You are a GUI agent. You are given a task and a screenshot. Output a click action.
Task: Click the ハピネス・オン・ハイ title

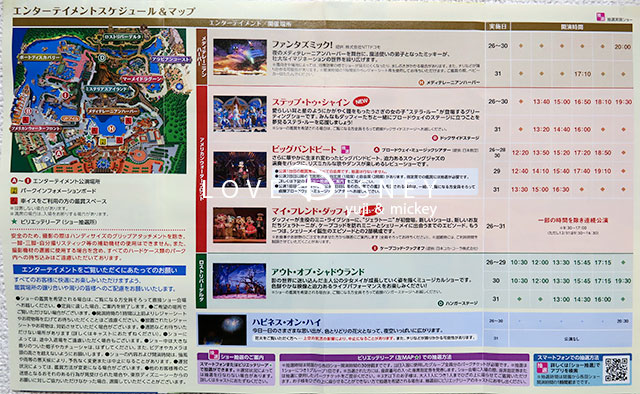click(287, 322)
